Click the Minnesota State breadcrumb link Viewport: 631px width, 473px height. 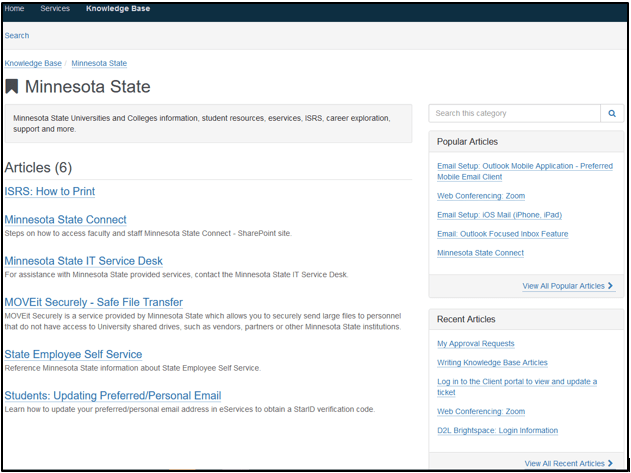[x=99, y=63]
